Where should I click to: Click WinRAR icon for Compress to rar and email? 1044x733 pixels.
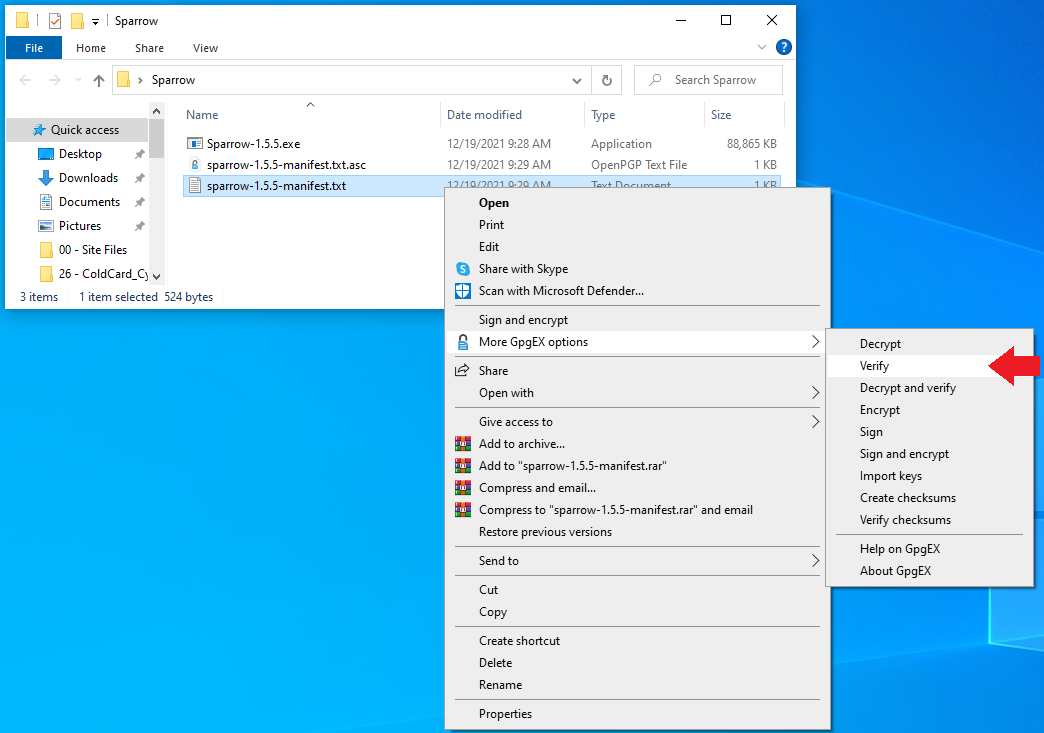pyautogui.click(x=462, y=509)
